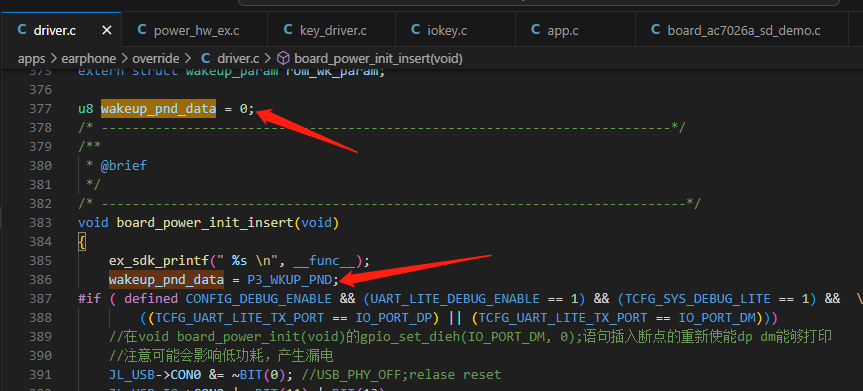Viewport: 863px width, 391px height.
Task: Click the u8 type keyword on line 377
Action: pyautogui.click(x=85, y=109)
